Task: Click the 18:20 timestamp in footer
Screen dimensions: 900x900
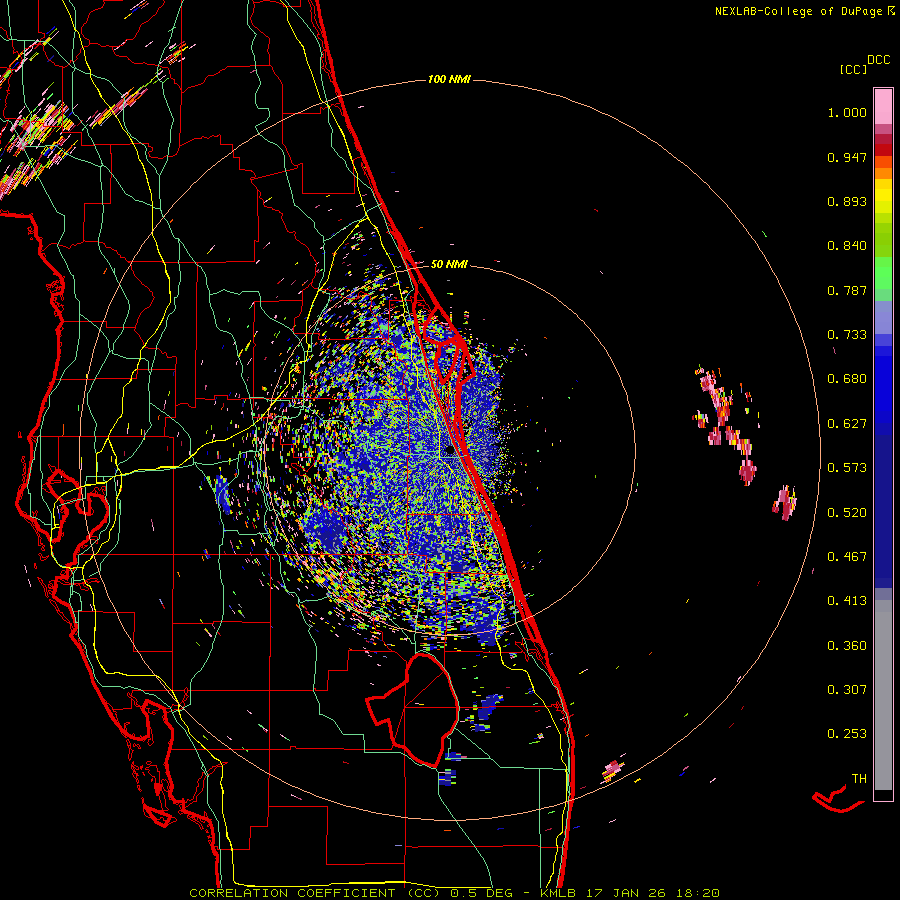Action: coord(696,893)
